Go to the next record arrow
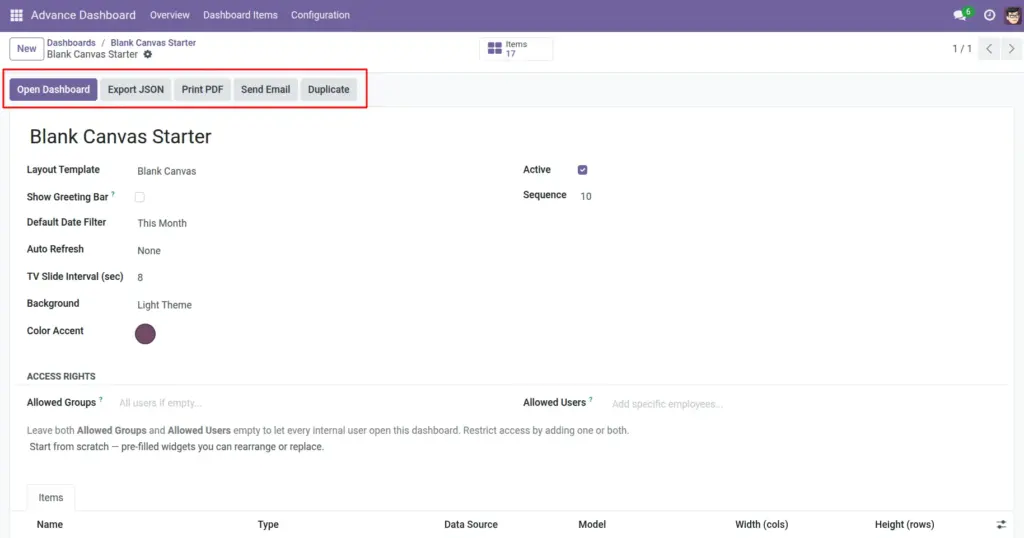 click(1012, 48)
